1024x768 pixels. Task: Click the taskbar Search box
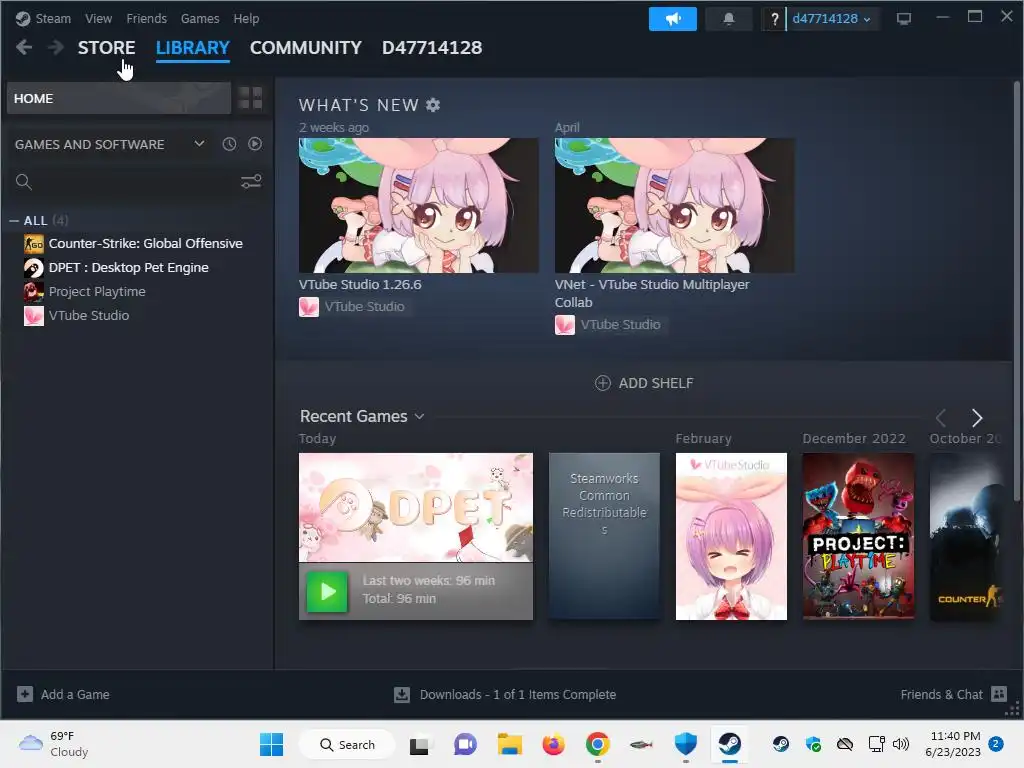click(347, 744)
